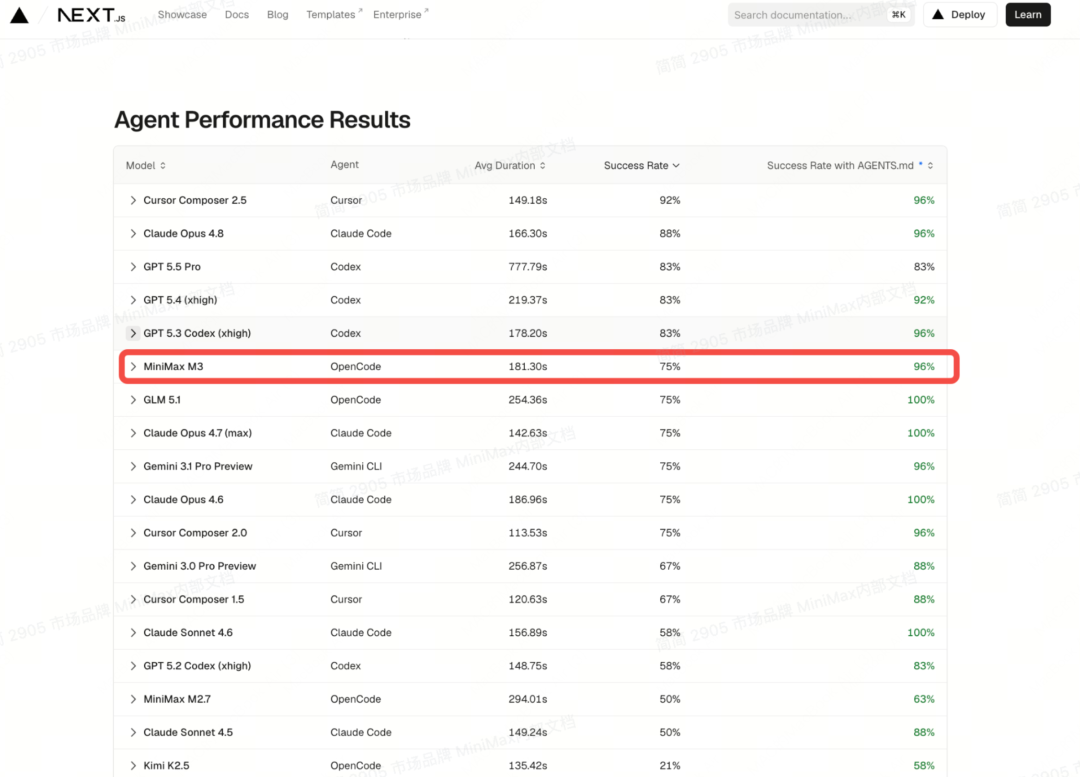The width and height of the screenshot is (1080, 777).
Task: Click Codex agent in GPT 5.5 Pro row
Action: [345, 267]
